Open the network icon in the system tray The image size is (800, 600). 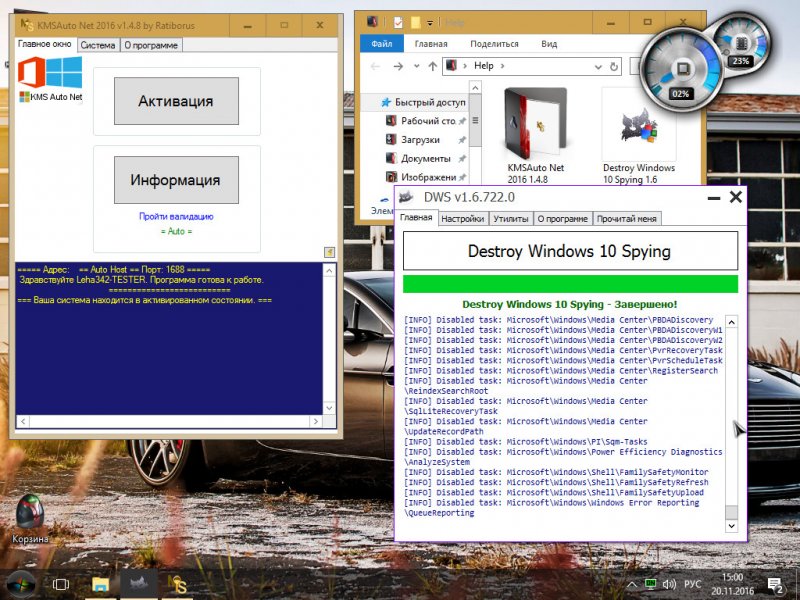click(651, 584)
